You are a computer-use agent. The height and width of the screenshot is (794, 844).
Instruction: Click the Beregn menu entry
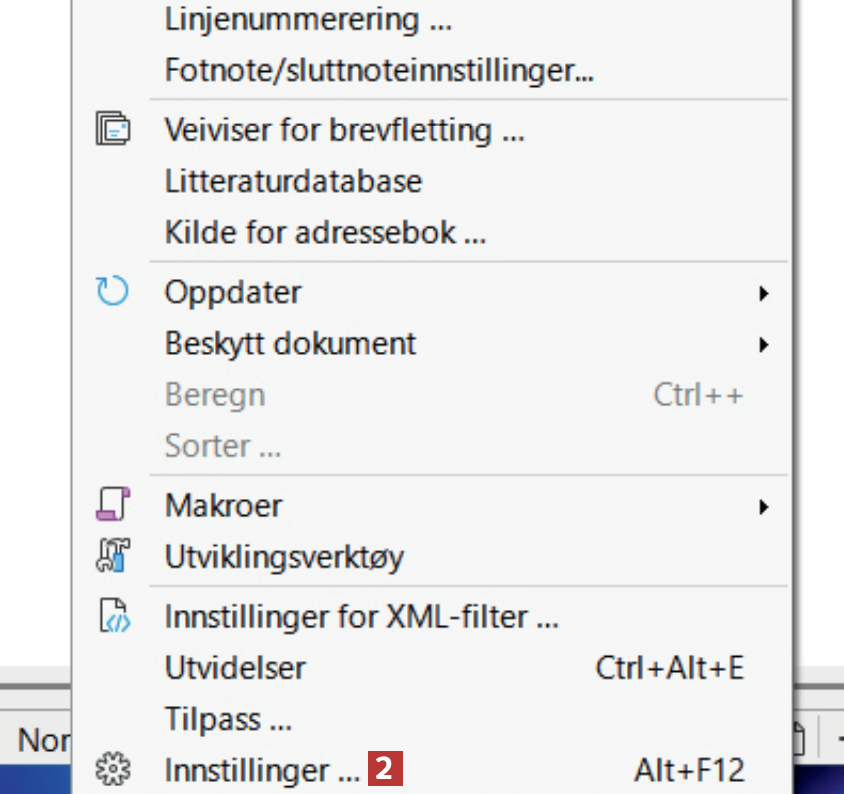[x=215, y=395]
